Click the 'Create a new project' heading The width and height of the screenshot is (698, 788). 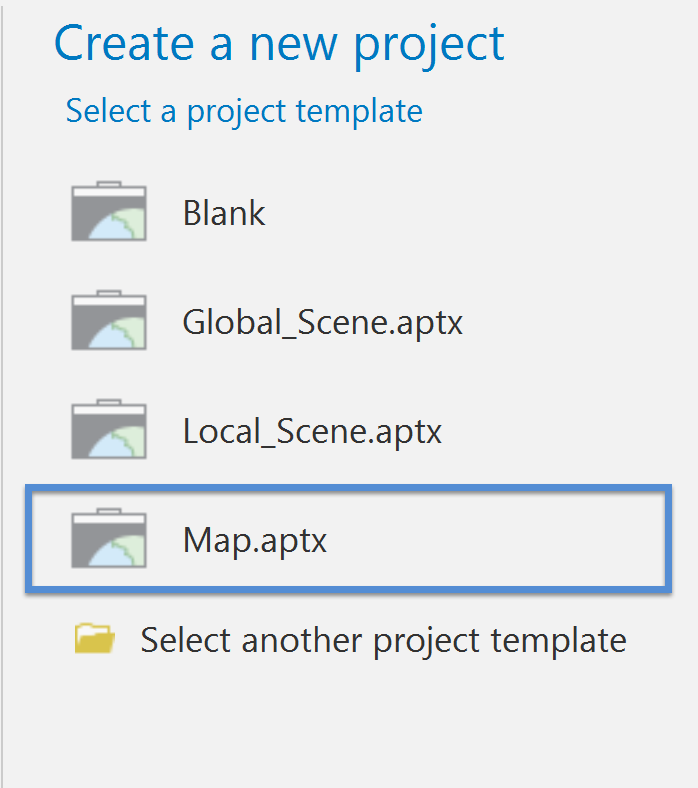point(279,44)
